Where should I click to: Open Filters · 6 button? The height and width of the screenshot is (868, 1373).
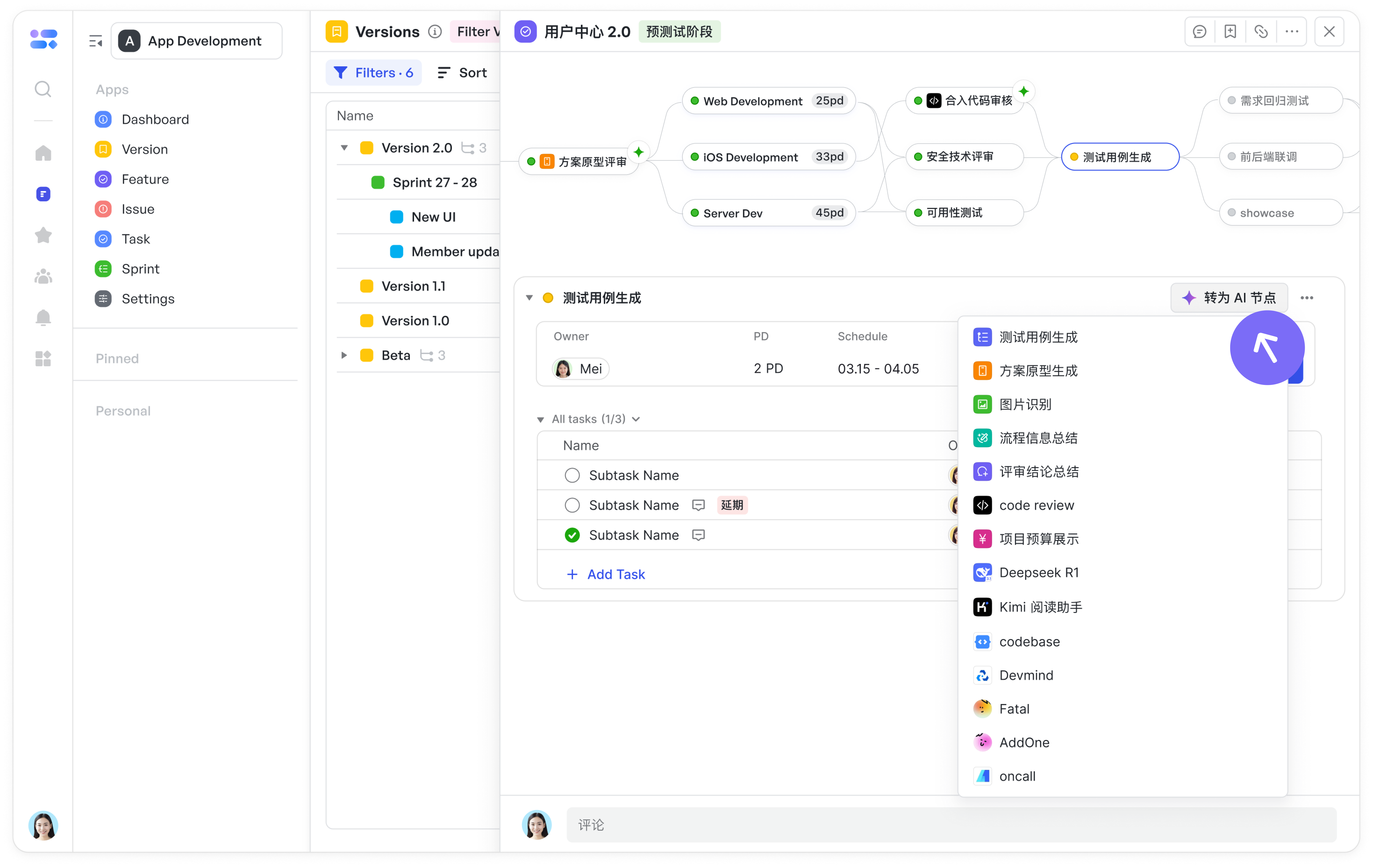pyautogui.click(x=373, y=72)
